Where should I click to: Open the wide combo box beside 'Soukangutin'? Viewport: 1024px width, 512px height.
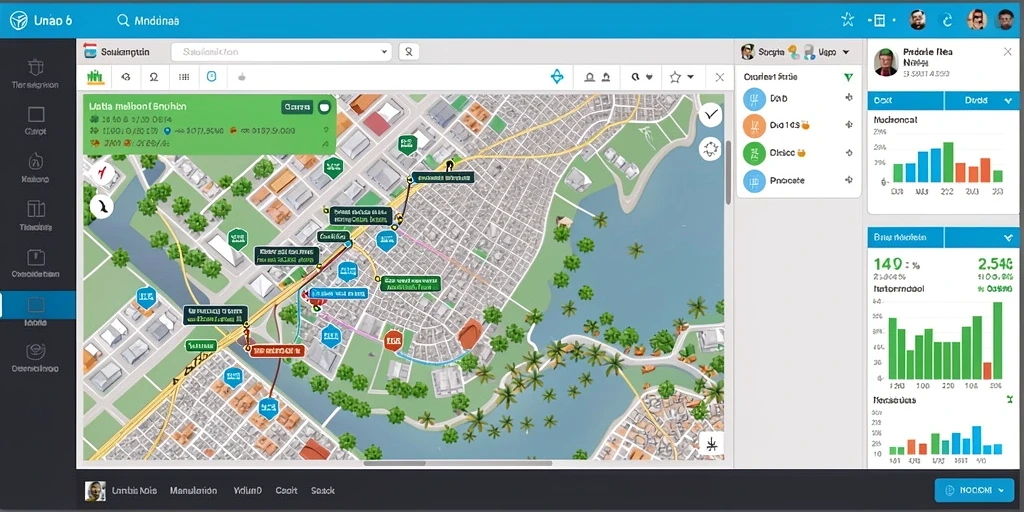tap(281, 52)
